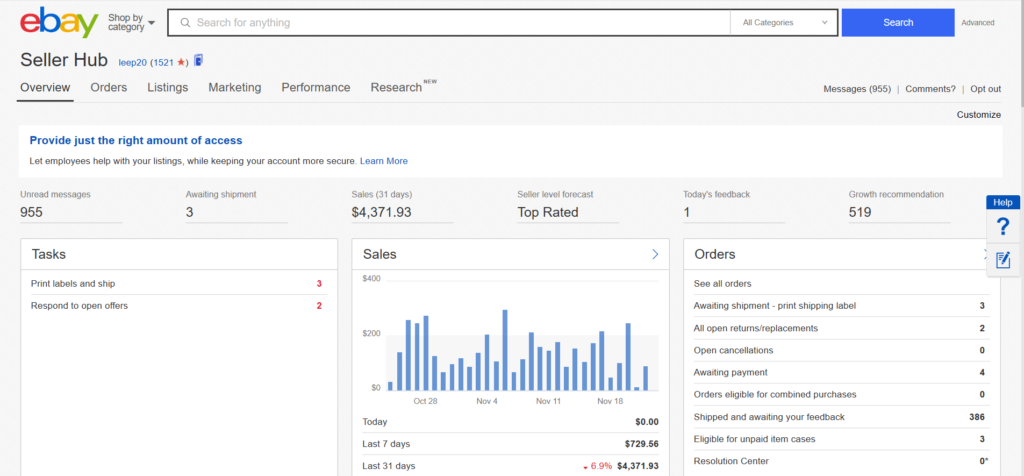Click the Opt out link

985,89
